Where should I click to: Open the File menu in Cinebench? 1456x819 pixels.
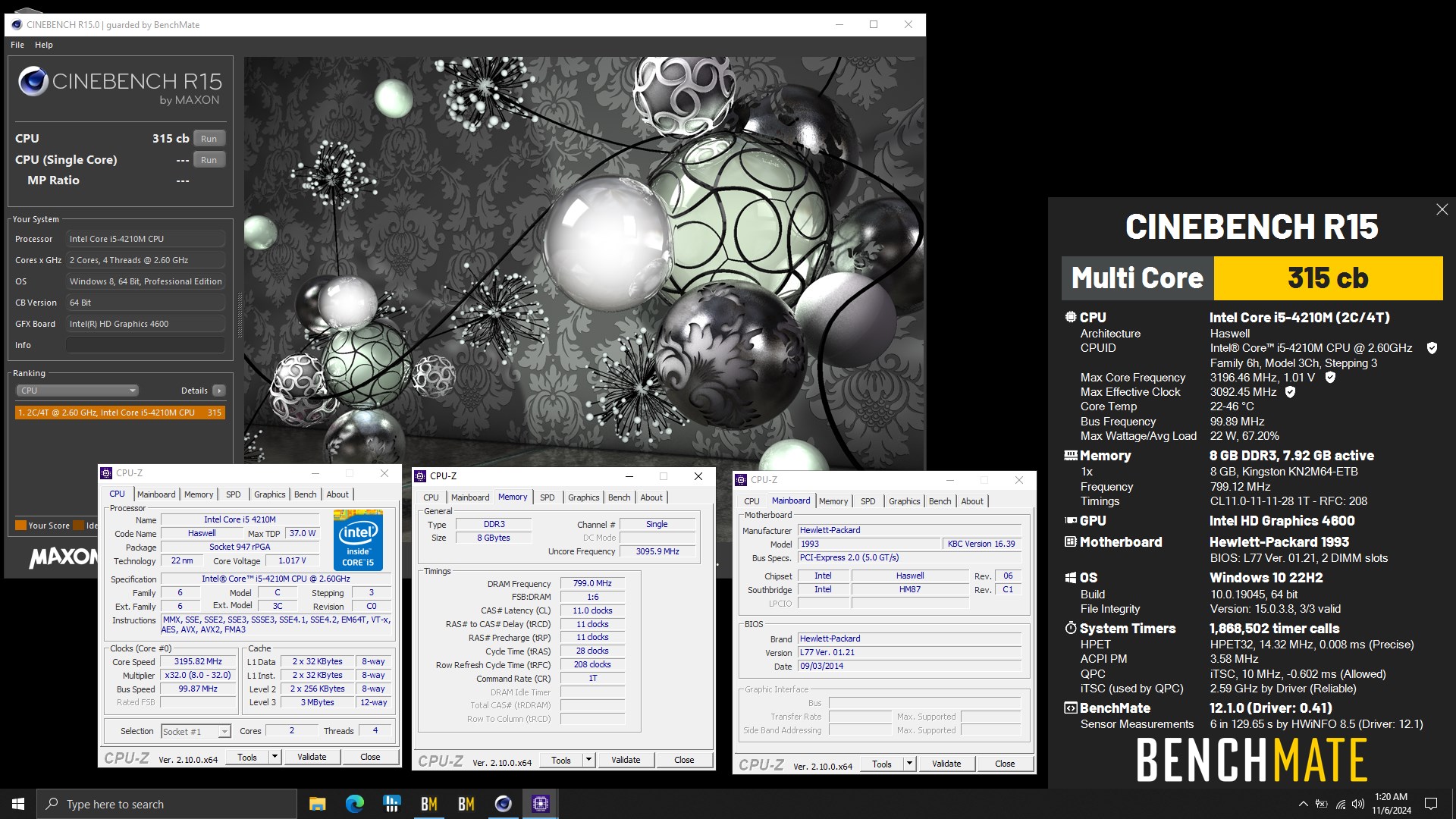point(17,45)
